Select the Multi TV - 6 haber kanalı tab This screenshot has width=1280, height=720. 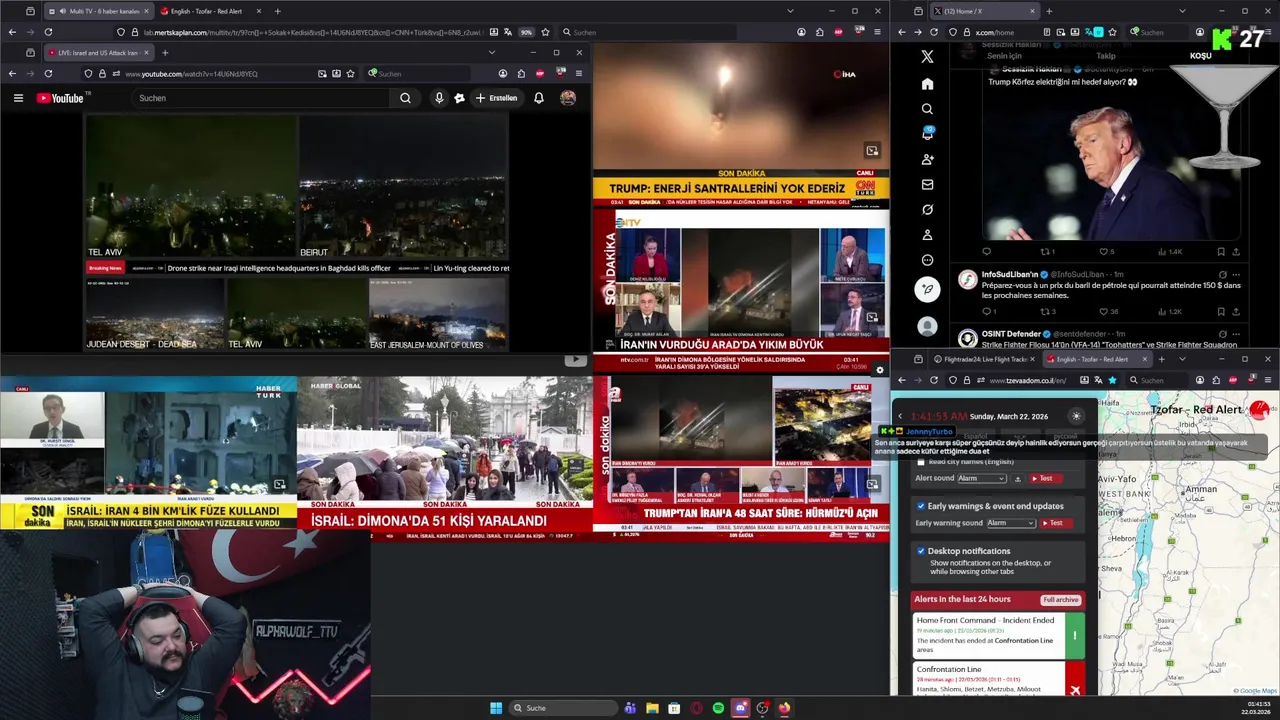point(97,11)
